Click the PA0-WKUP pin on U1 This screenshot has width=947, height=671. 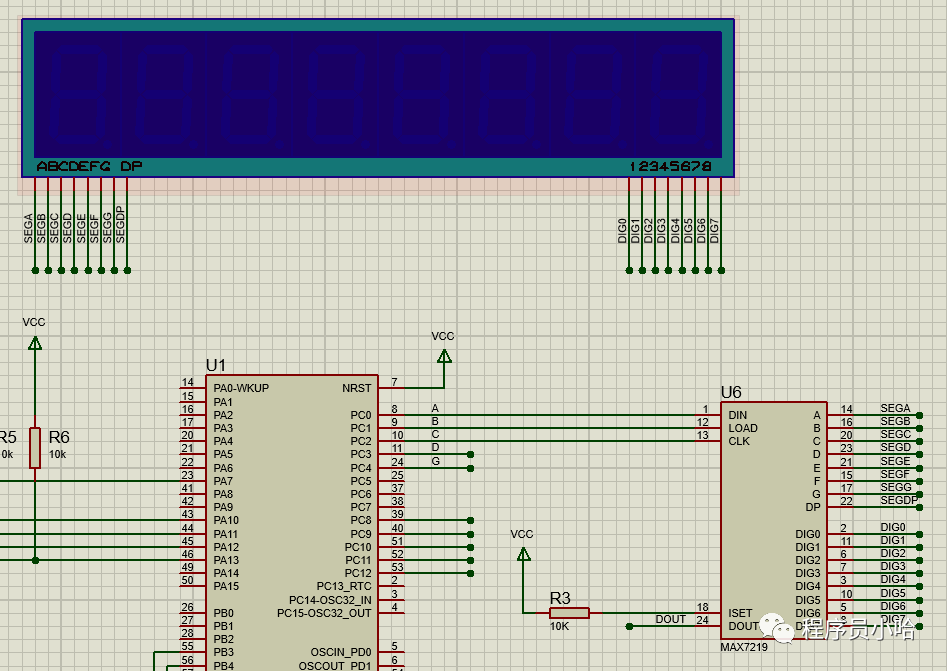tap(240, 388)
